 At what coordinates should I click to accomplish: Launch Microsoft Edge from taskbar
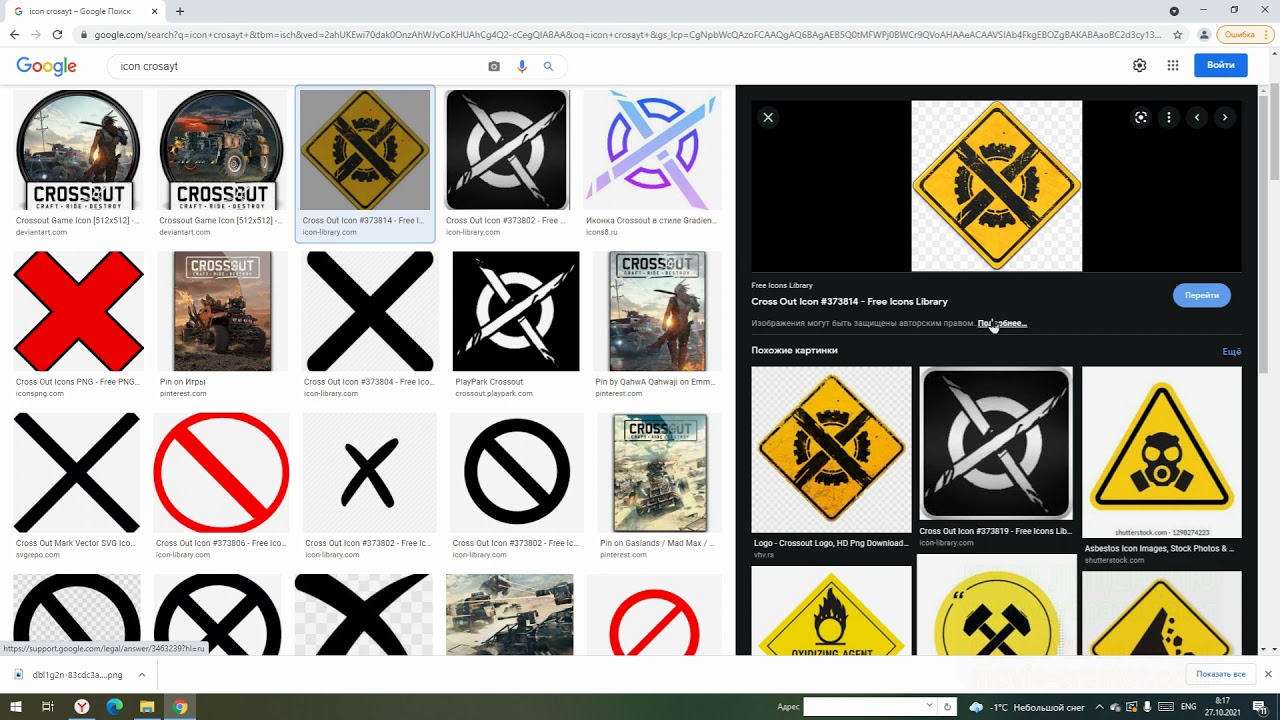pyautogui.click(x=114, y=707)
